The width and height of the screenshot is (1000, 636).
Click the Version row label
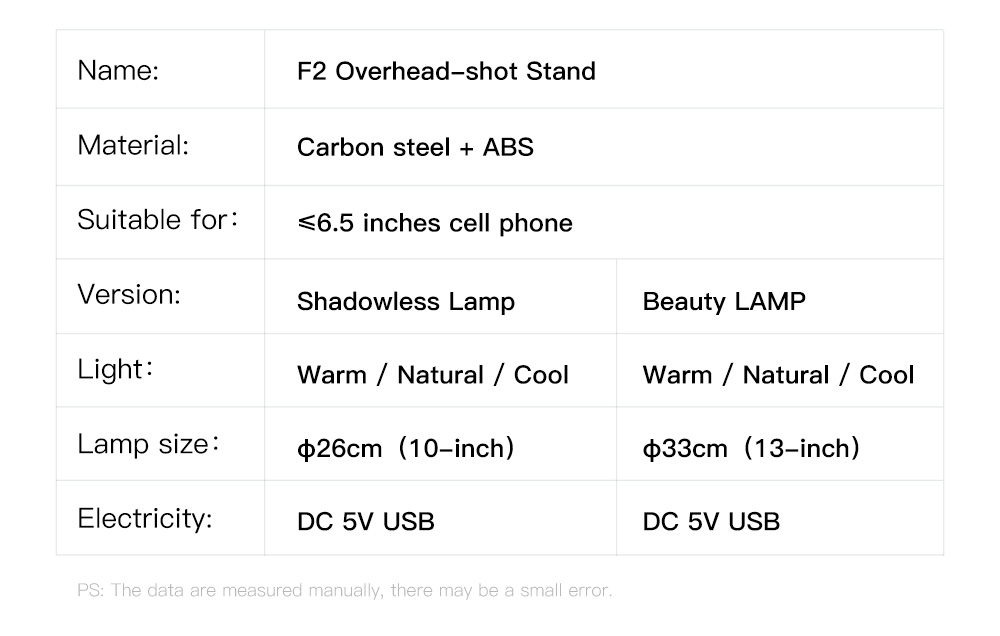point(129,295)
